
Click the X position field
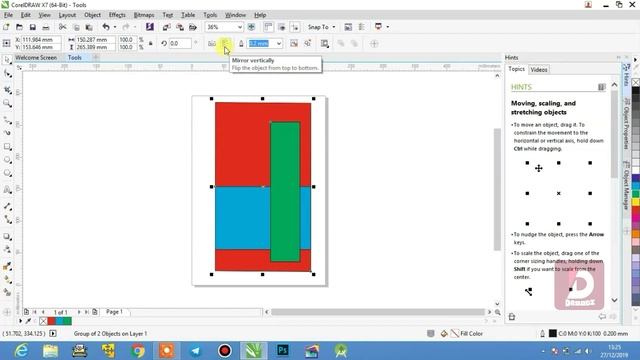coord(41,40)
